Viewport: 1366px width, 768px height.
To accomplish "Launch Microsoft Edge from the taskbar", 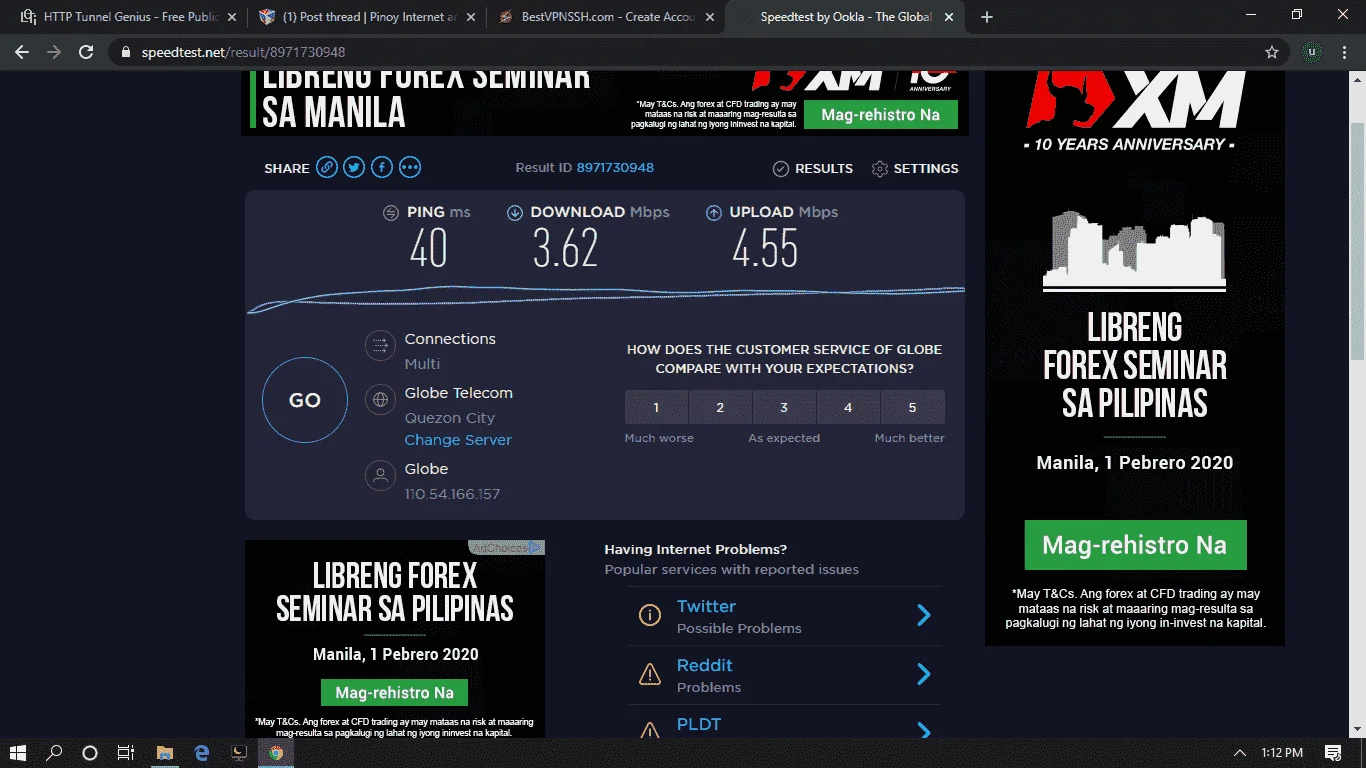I will 202,752.
